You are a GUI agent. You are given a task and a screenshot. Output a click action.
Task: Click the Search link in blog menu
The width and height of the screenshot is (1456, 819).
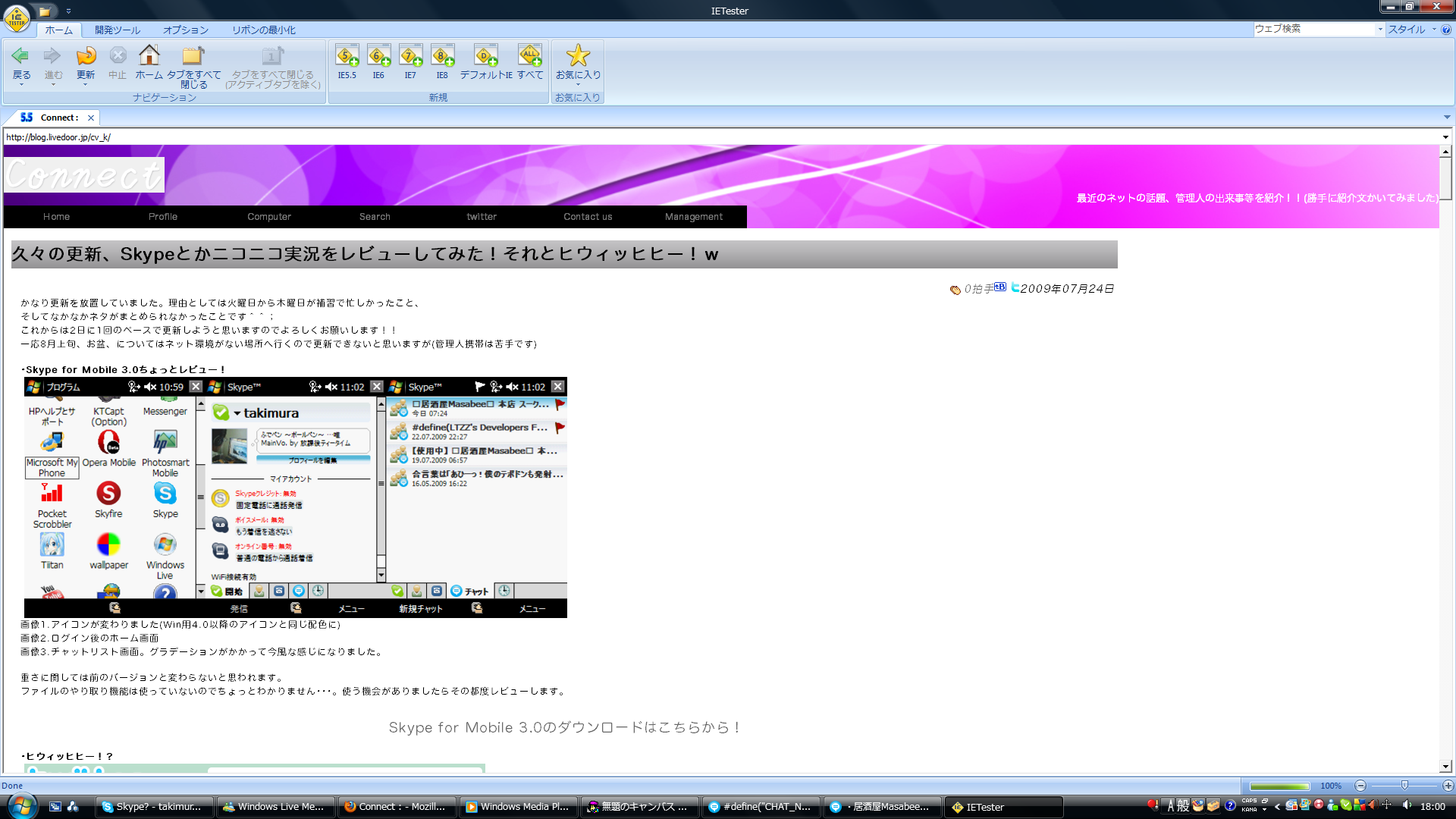click(375, 217)
